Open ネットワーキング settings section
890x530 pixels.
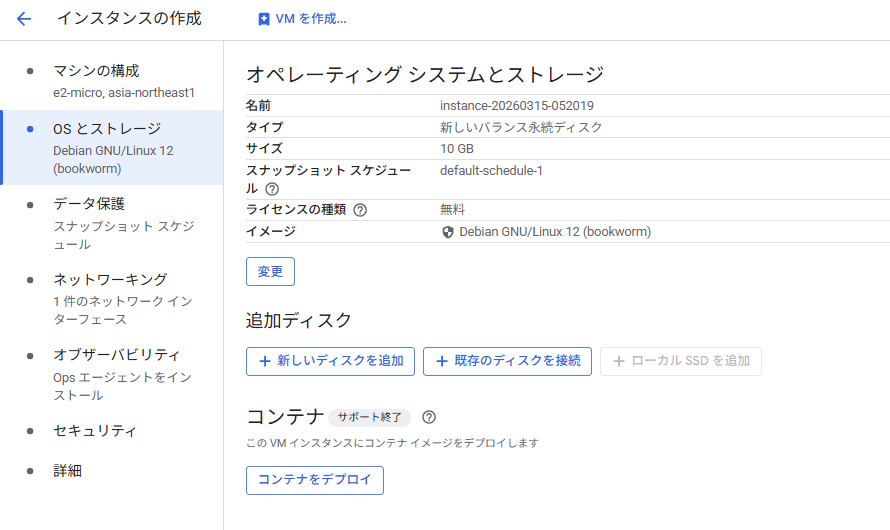pyautogui.click(x=110, y=279)
